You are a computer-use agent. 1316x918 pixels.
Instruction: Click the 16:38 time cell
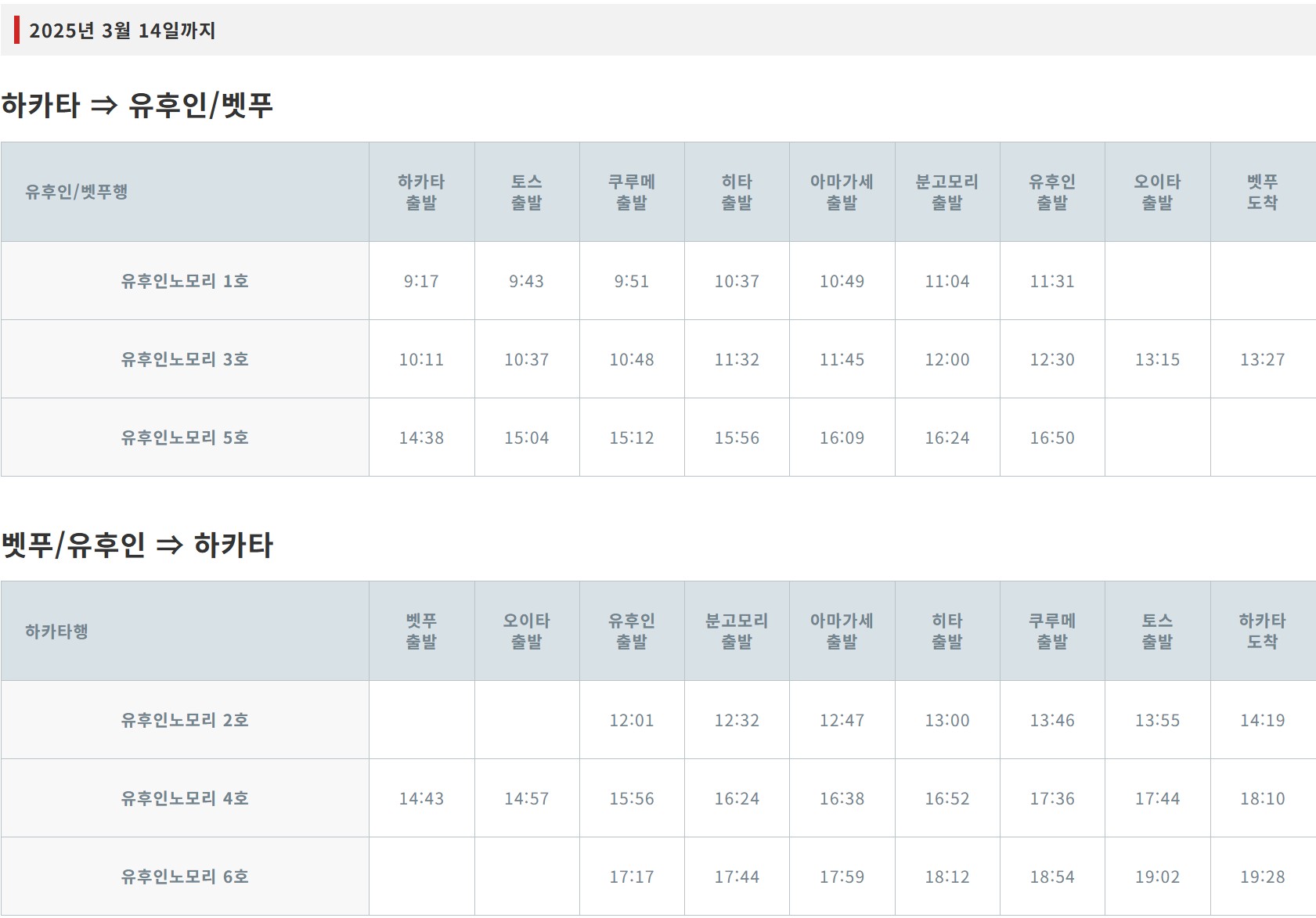[x=842, y=798]
